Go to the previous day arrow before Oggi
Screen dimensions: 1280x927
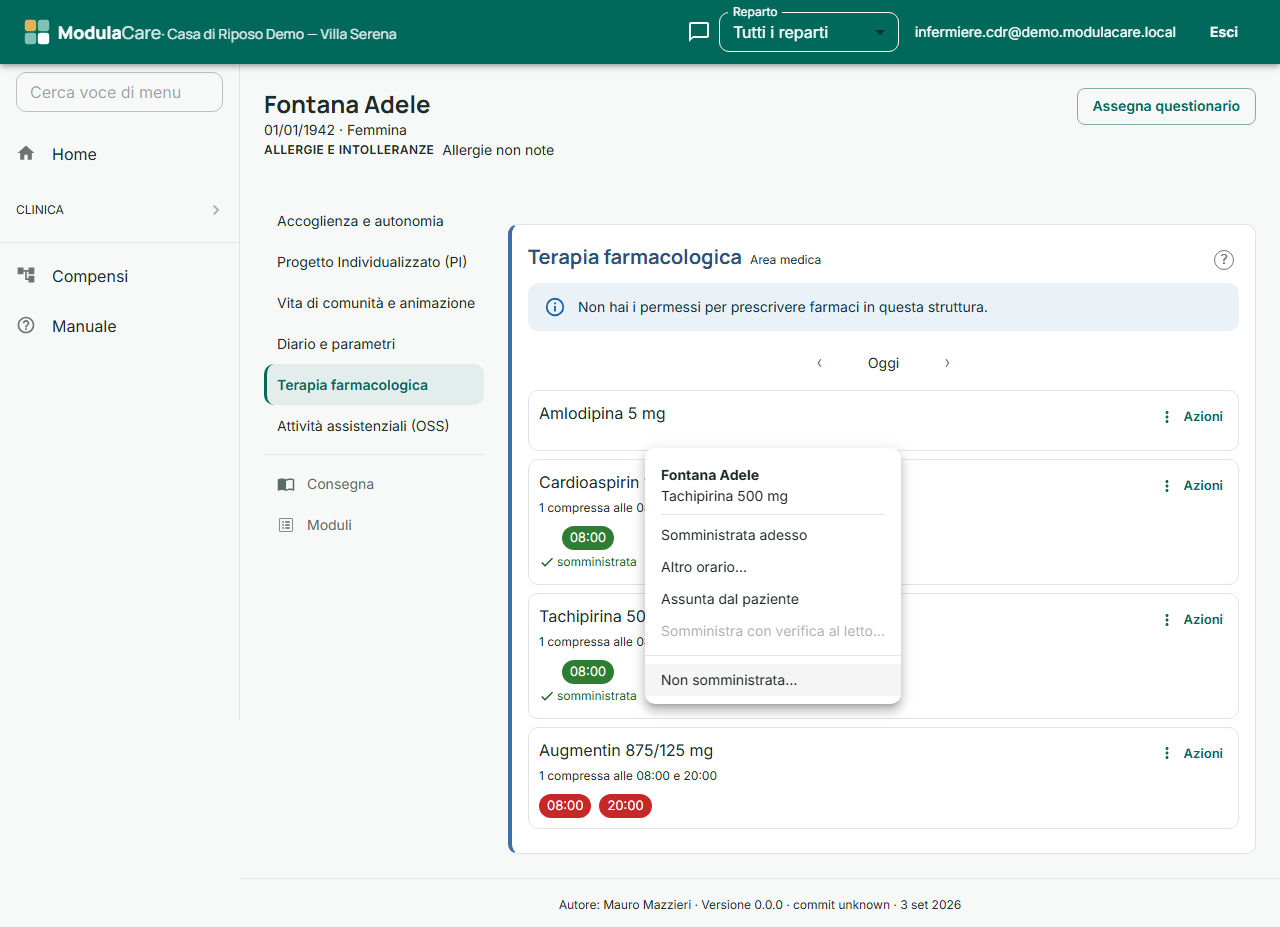click(x=820, y=363)
